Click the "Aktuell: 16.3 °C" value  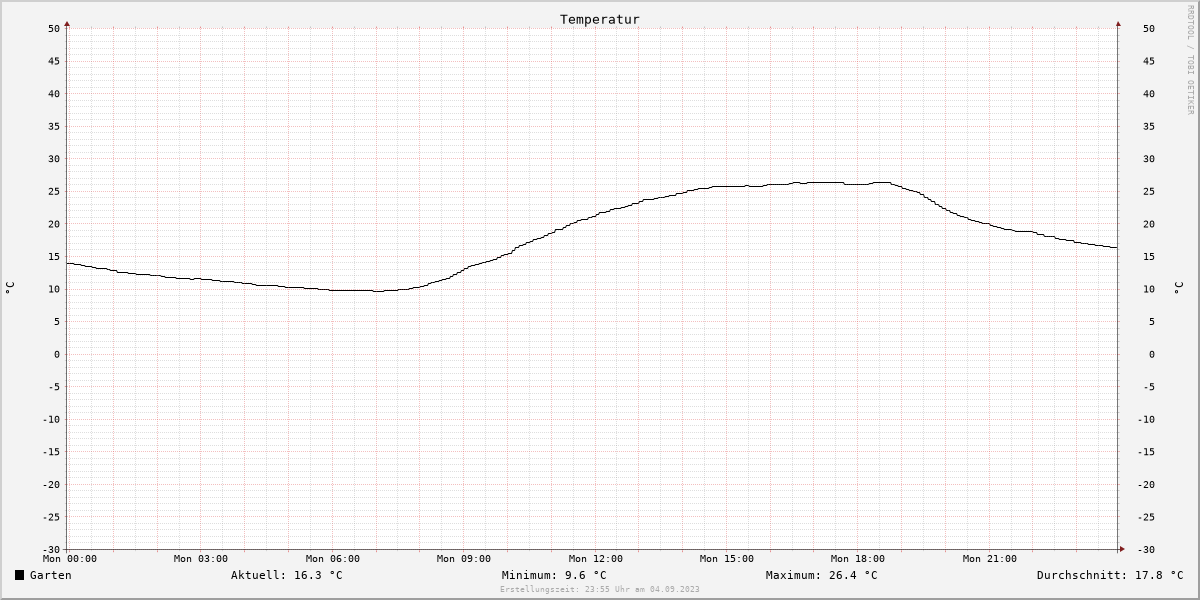pos(287,575)
